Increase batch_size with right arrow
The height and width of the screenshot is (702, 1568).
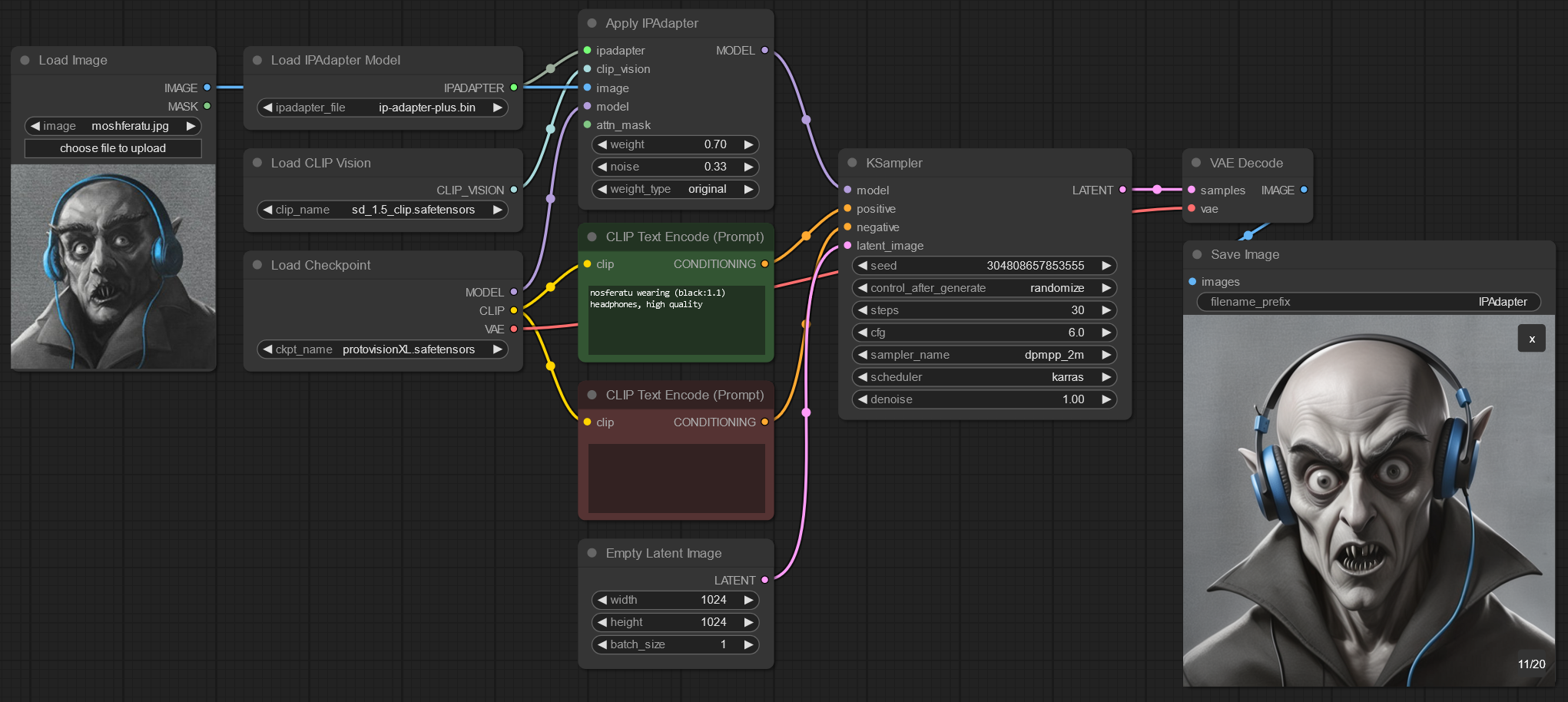click(748, 644)
